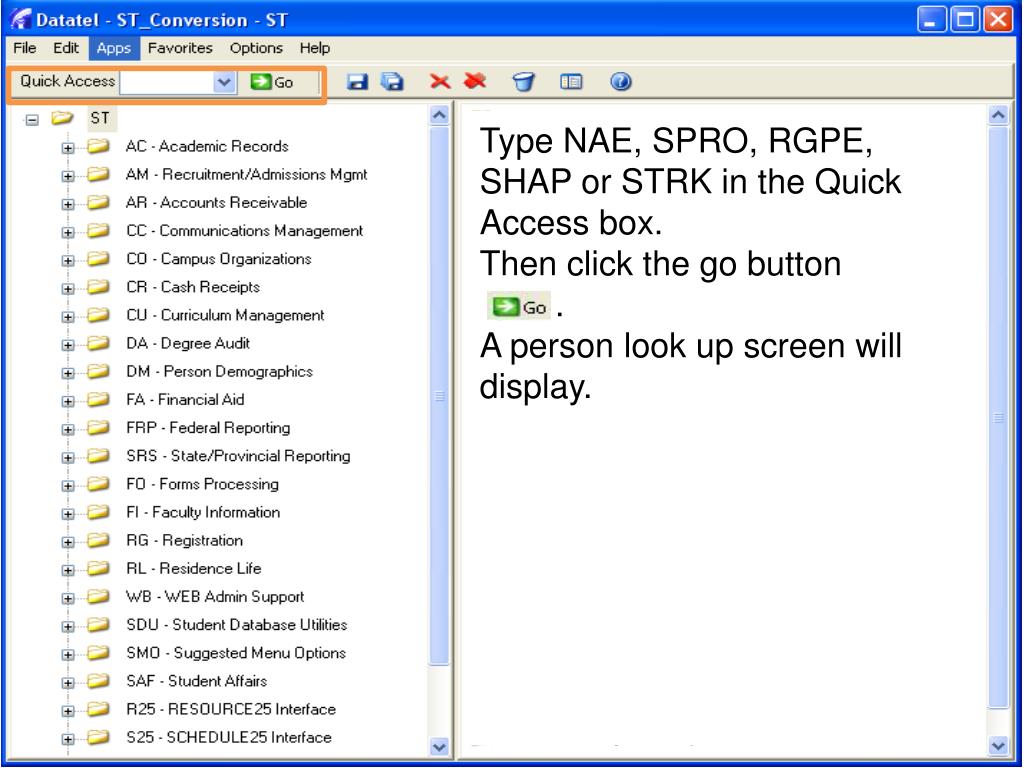Open the Help menu
Screen dimensions: 1024x768
click(x=315, y=48)
